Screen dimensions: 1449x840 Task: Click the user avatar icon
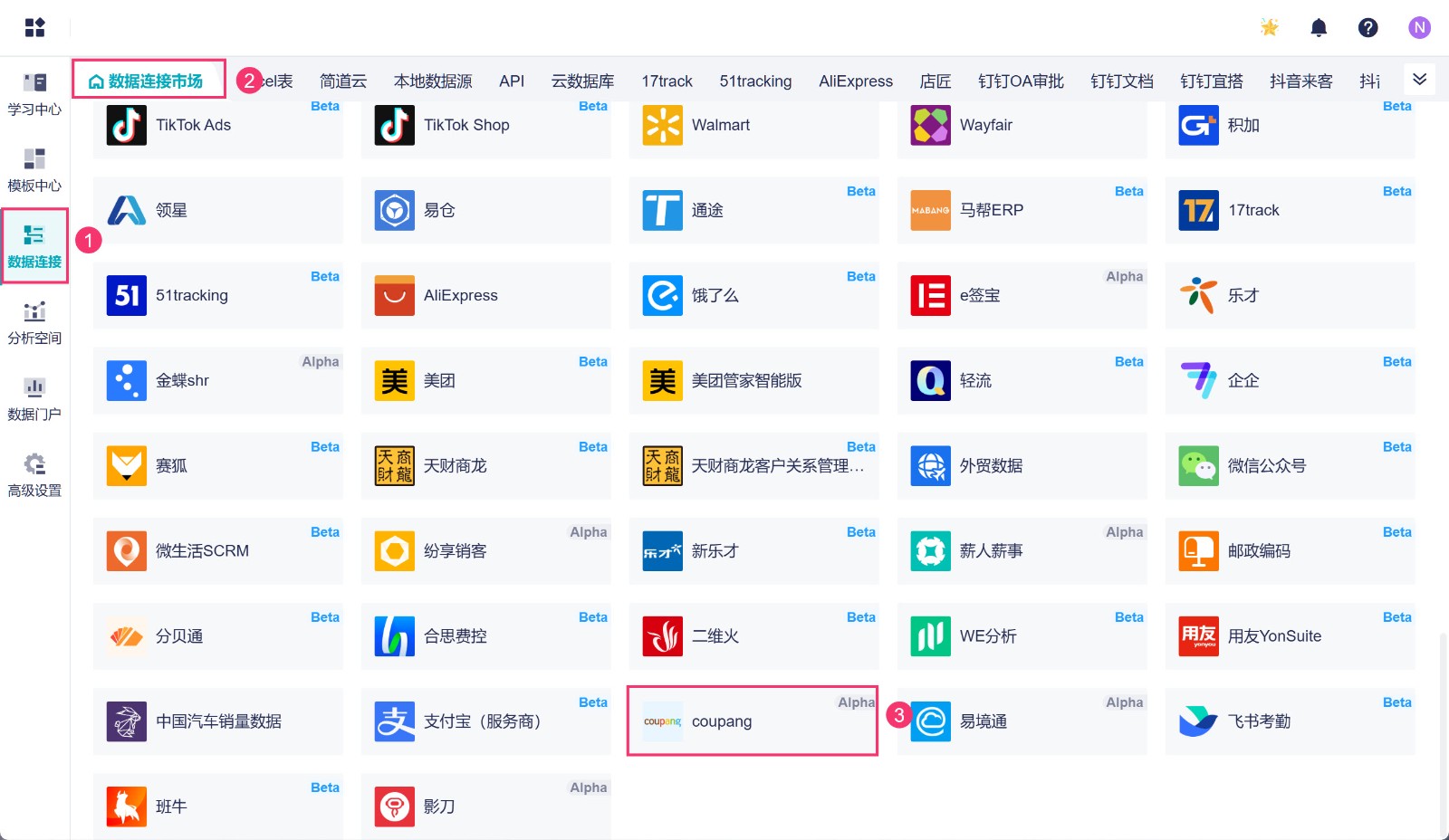pyautogui.click(x=1419, y=28)
